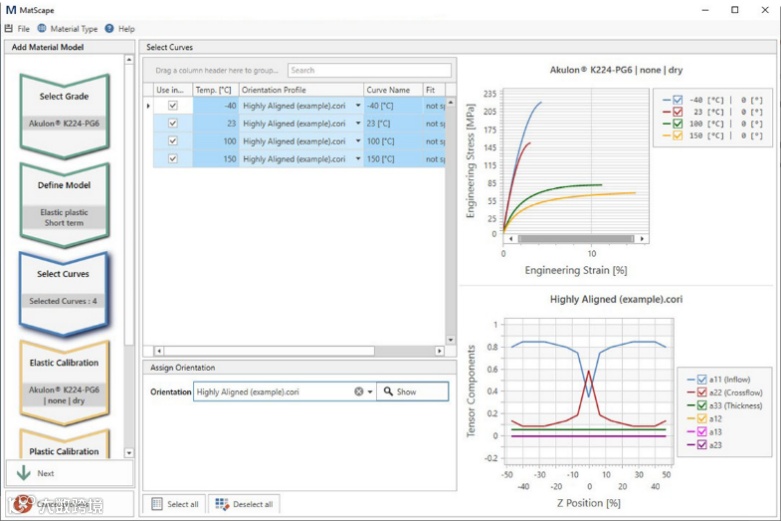Go to the Define Model step
This screenshot has width=781, height=521.
(64, 205)
